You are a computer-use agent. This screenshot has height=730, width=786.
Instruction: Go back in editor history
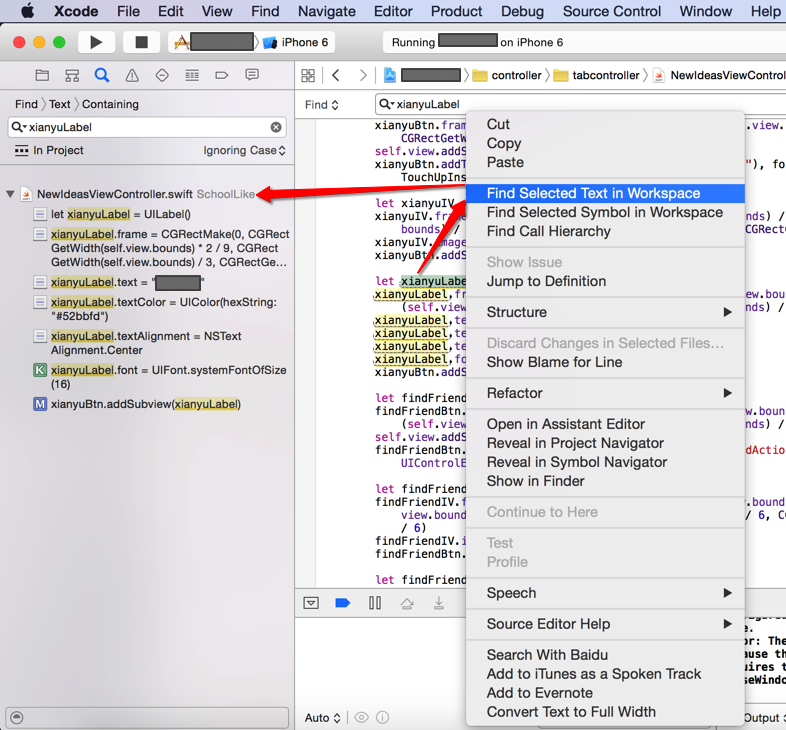pos(336,75)
